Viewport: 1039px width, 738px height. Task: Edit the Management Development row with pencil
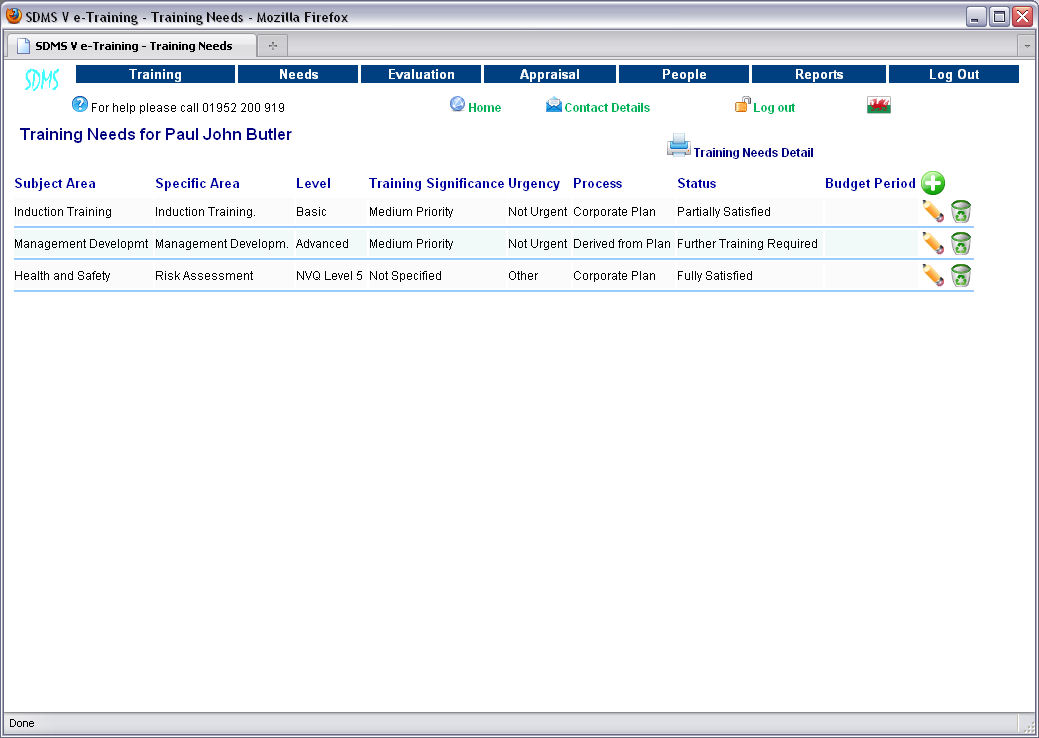[933, 243]
